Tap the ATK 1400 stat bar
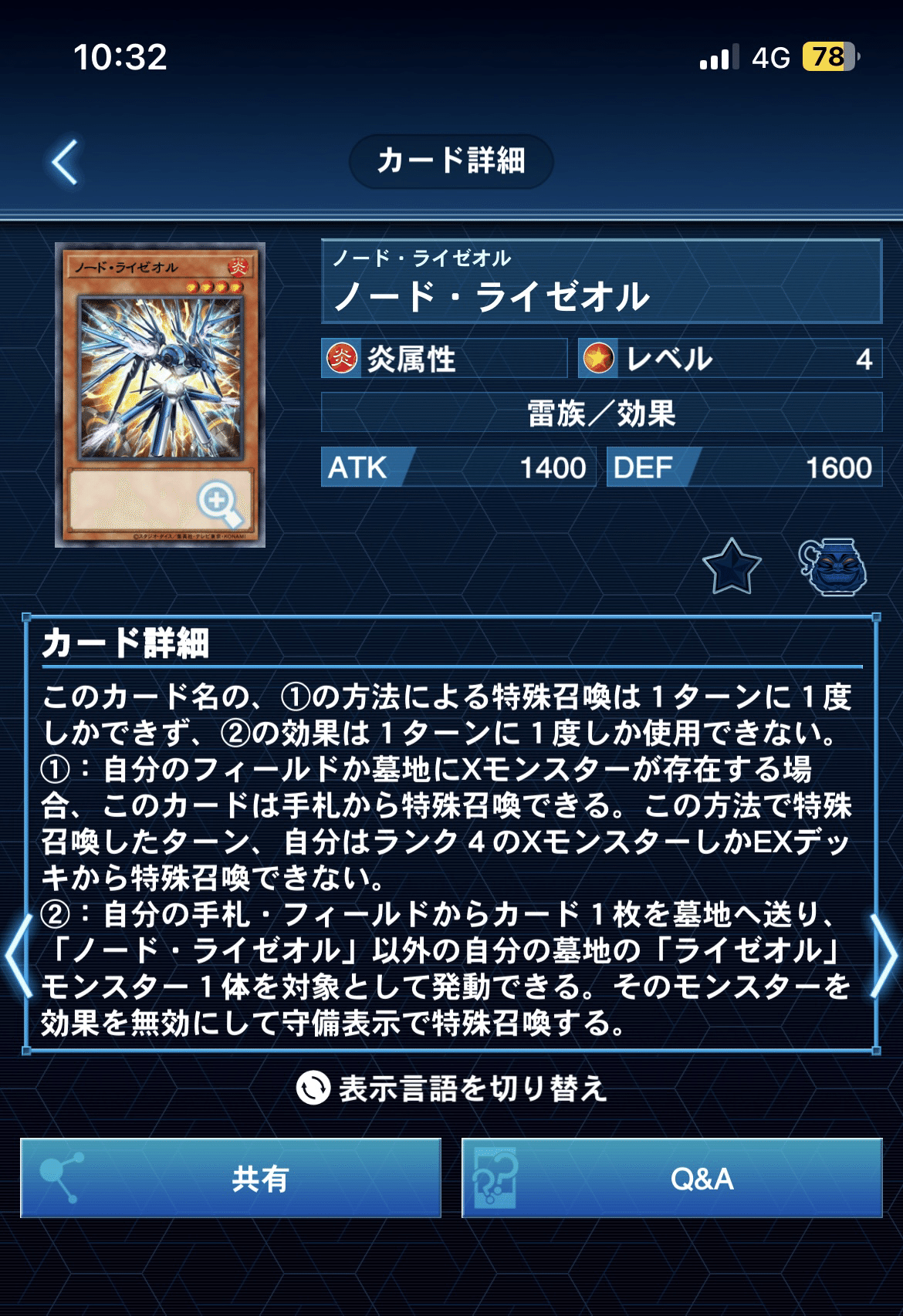This screenshot has height=1316, width=903. coord(458,467)
